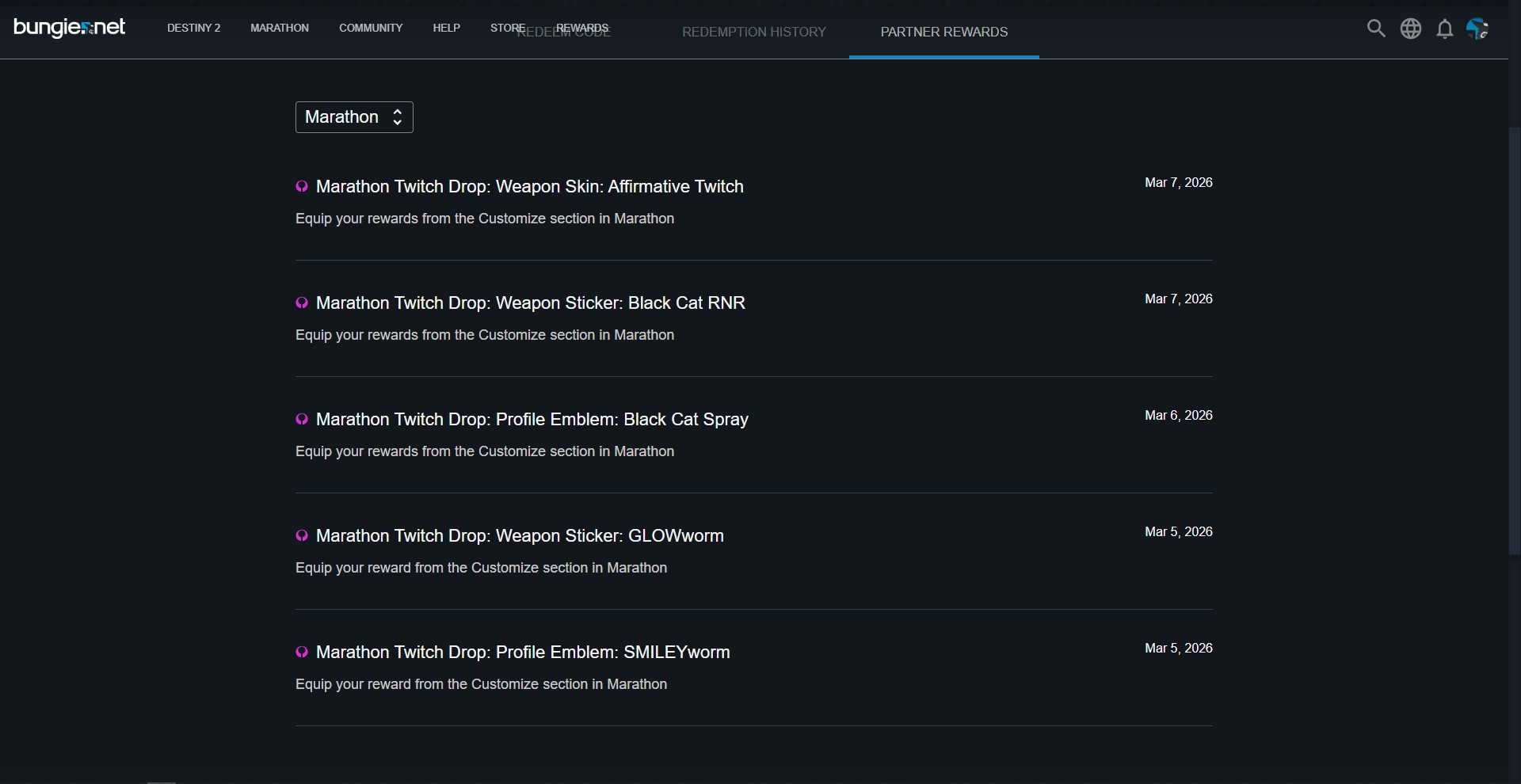This screenshot has width=1521, height=784.
Task: Open the user profile avatar
Action: (x=1477, y=29)
